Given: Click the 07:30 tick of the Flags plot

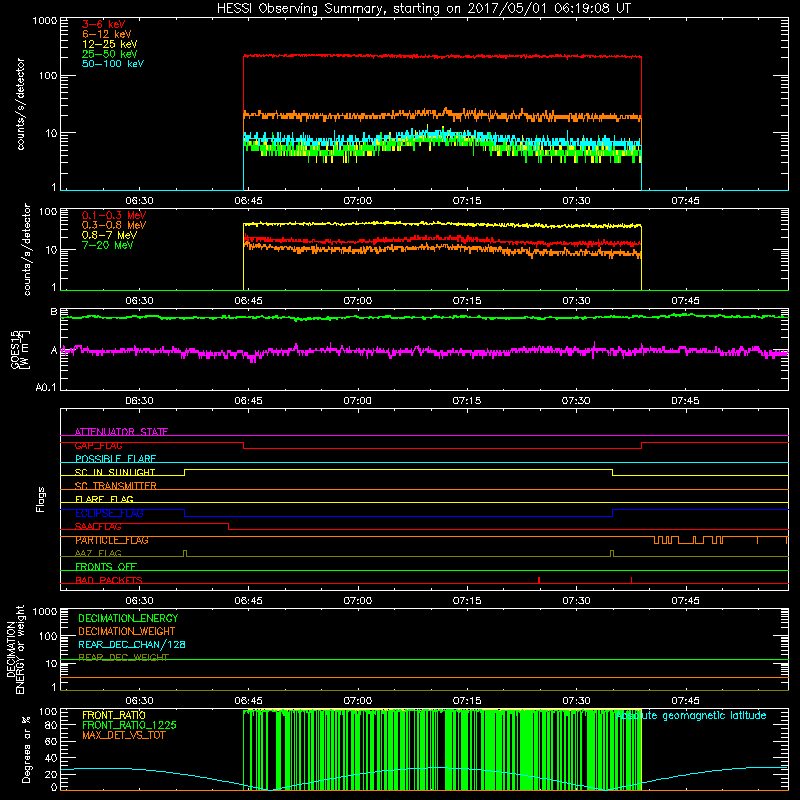Looking at the screenshot, I should pyautogui.click(x=576, y=601).
